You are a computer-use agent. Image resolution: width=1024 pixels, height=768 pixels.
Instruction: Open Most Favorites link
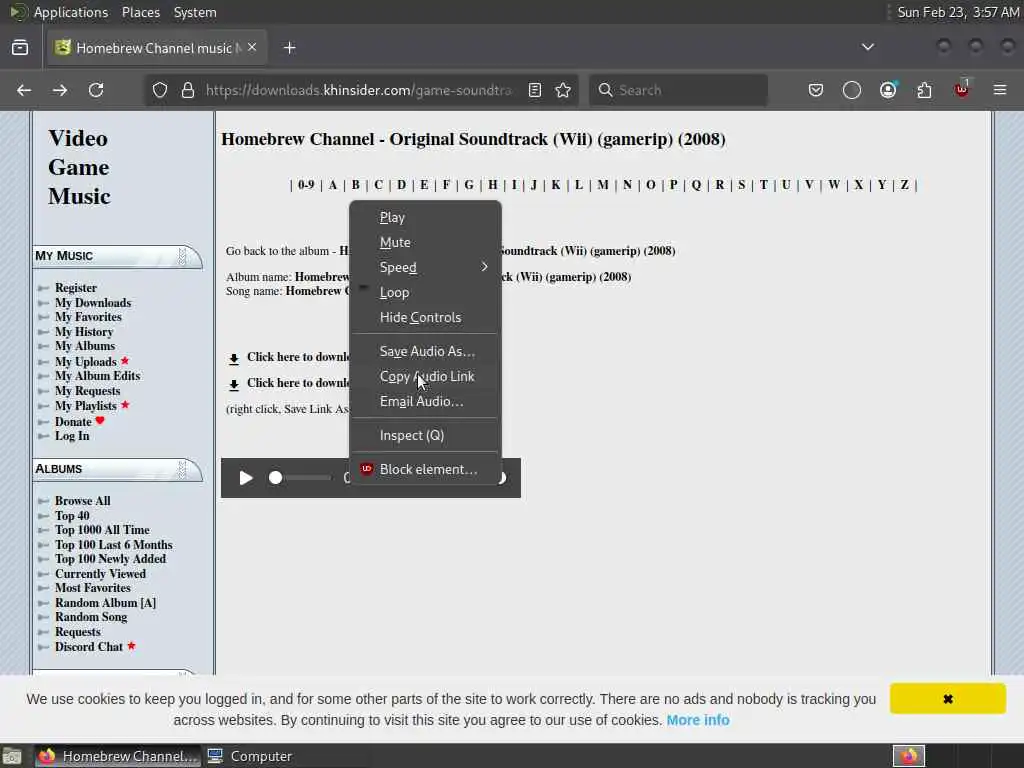(x=93, y=588)
